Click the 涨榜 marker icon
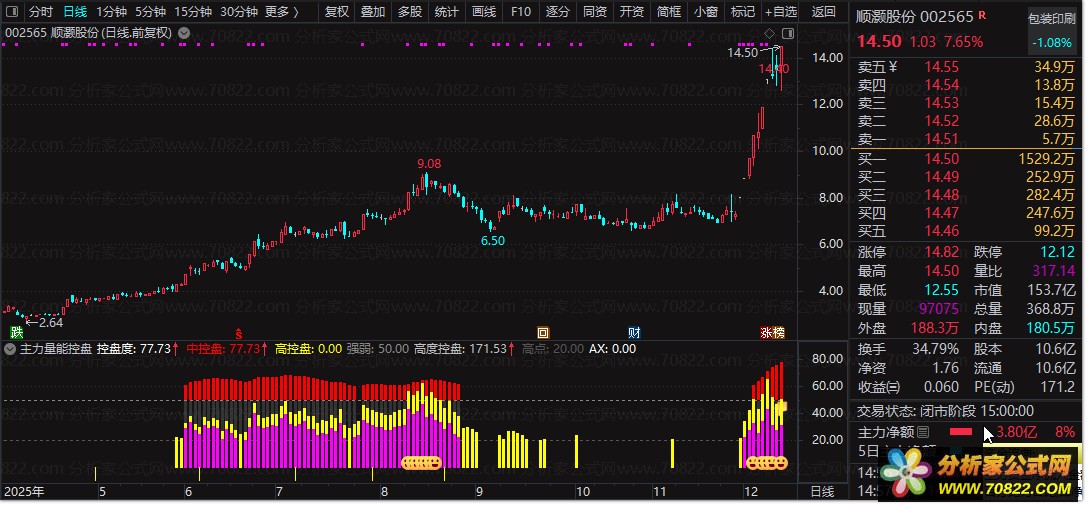 pyautogui.click(x=772, y=333)
